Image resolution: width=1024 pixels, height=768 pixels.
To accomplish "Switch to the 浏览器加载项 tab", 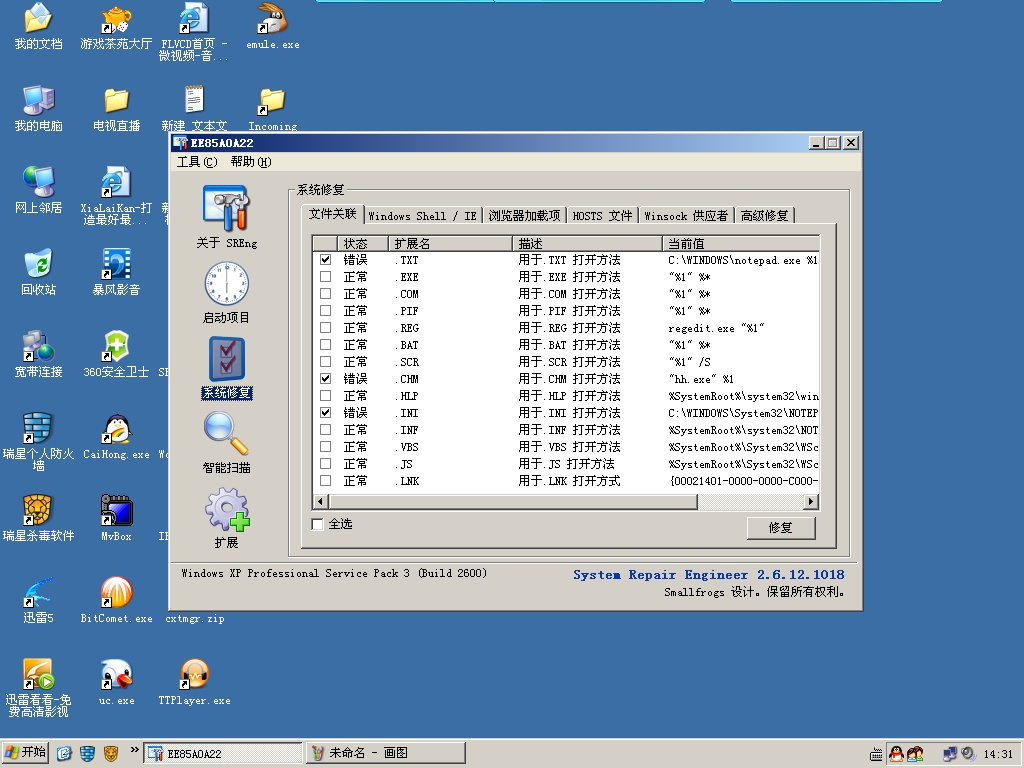I will (x=524, y=216).
